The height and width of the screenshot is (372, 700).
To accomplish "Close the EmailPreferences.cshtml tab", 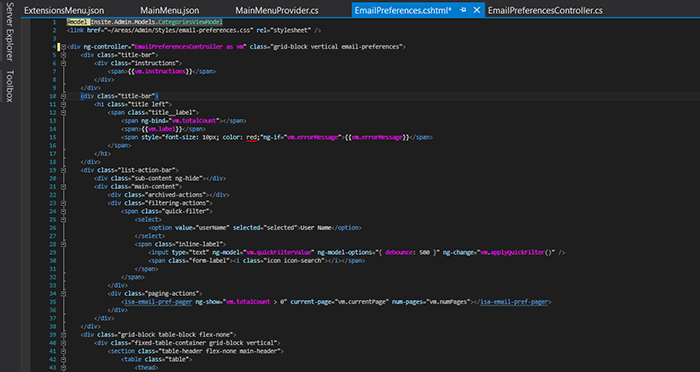I will pyautogui.click(x=477, y=10).
